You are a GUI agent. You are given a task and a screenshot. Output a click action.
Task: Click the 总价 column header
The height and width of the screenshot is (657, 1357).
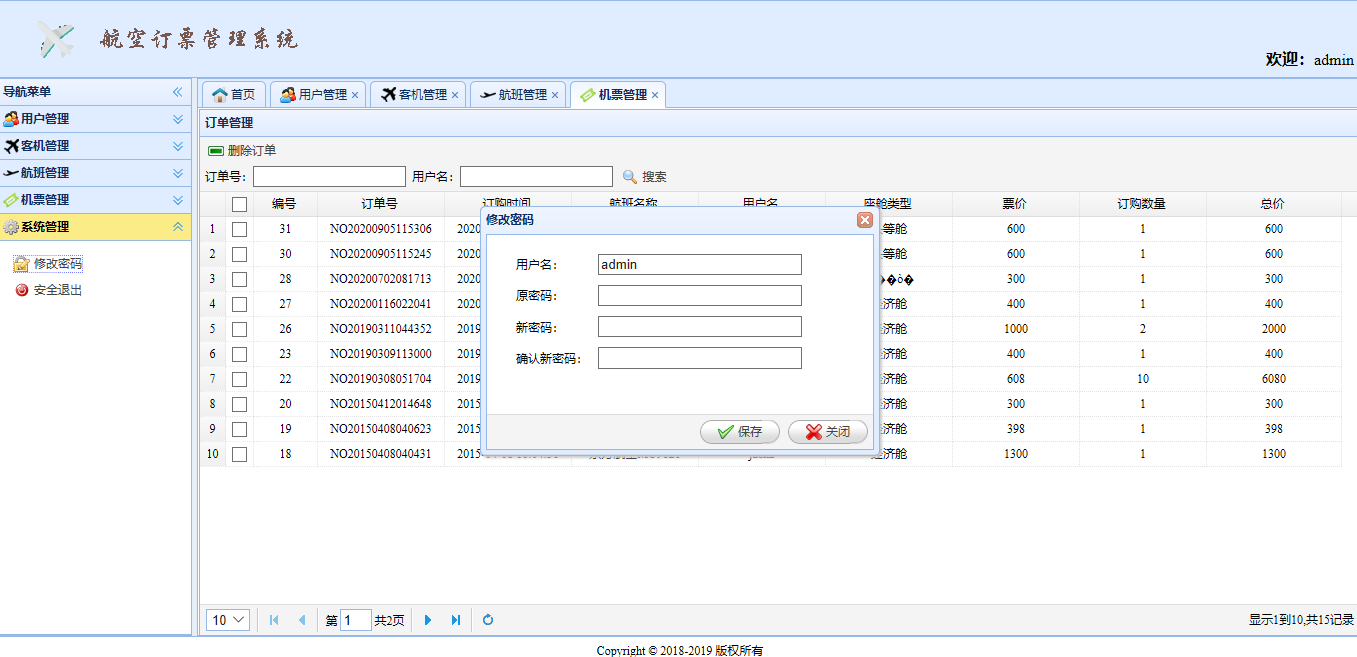tap(1273, 204)
